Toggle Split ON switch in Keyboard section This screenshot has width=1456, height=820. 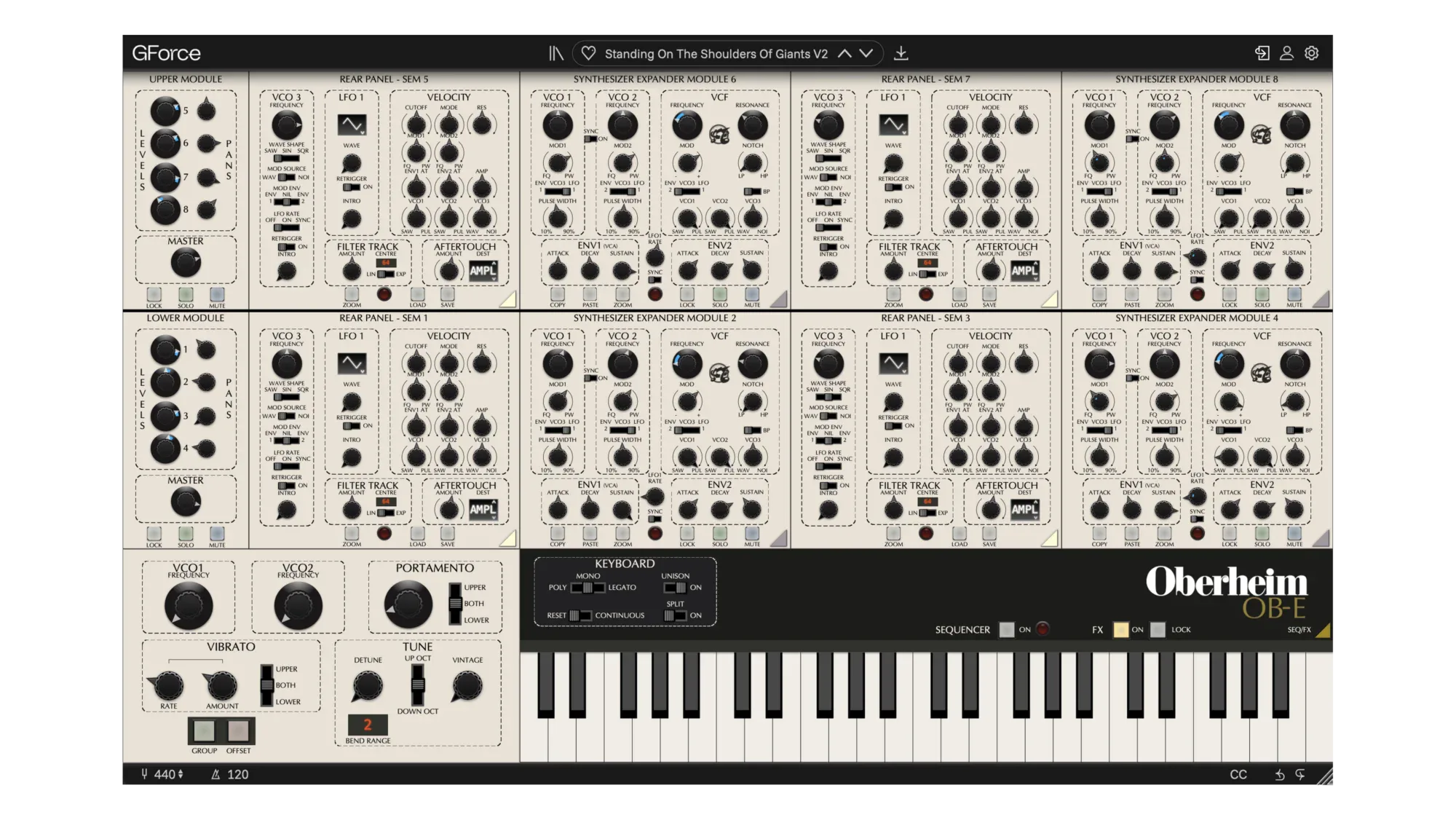coord(675,615)
